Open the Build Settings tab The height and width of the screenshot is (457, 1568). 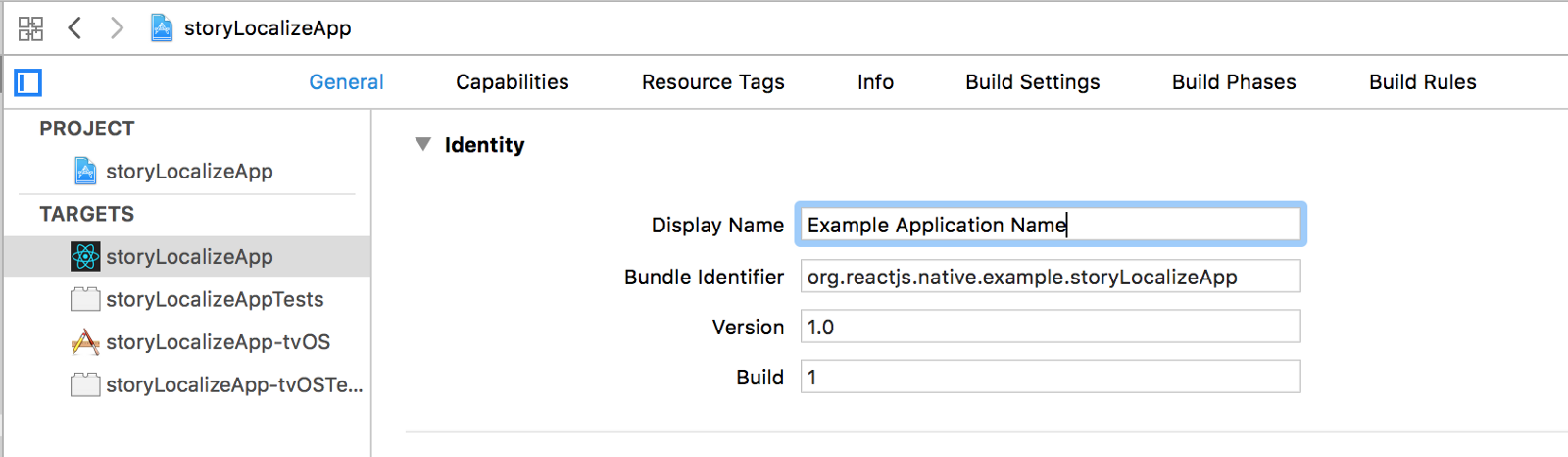click(1032, 82)
